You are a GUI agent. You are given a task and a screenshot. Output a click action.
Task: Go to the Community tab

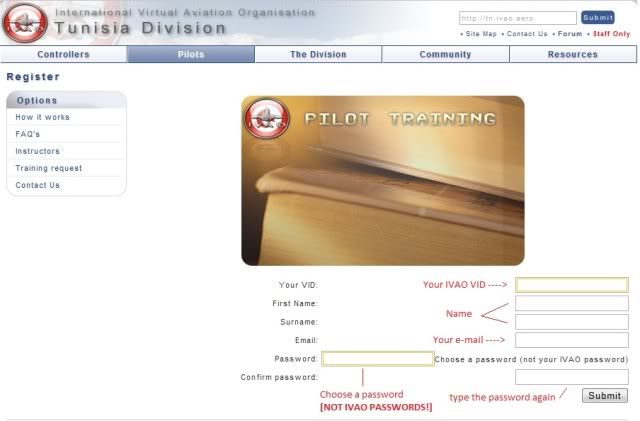445,54
